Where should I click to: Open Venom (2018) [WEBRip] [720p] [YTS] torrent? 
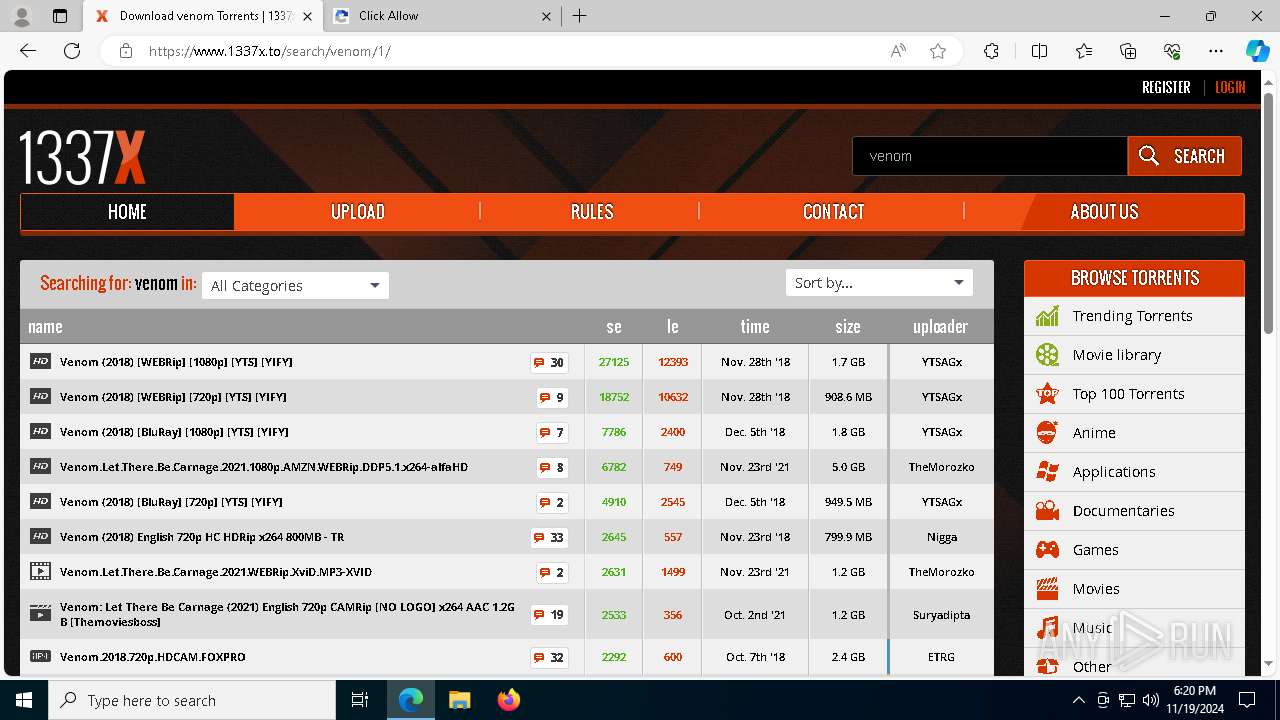point(173,397)
